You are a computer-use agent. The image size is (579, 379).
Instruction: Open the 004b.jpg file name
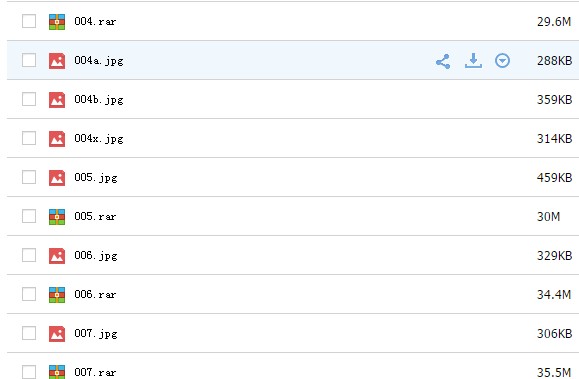(x=99, y=100)
